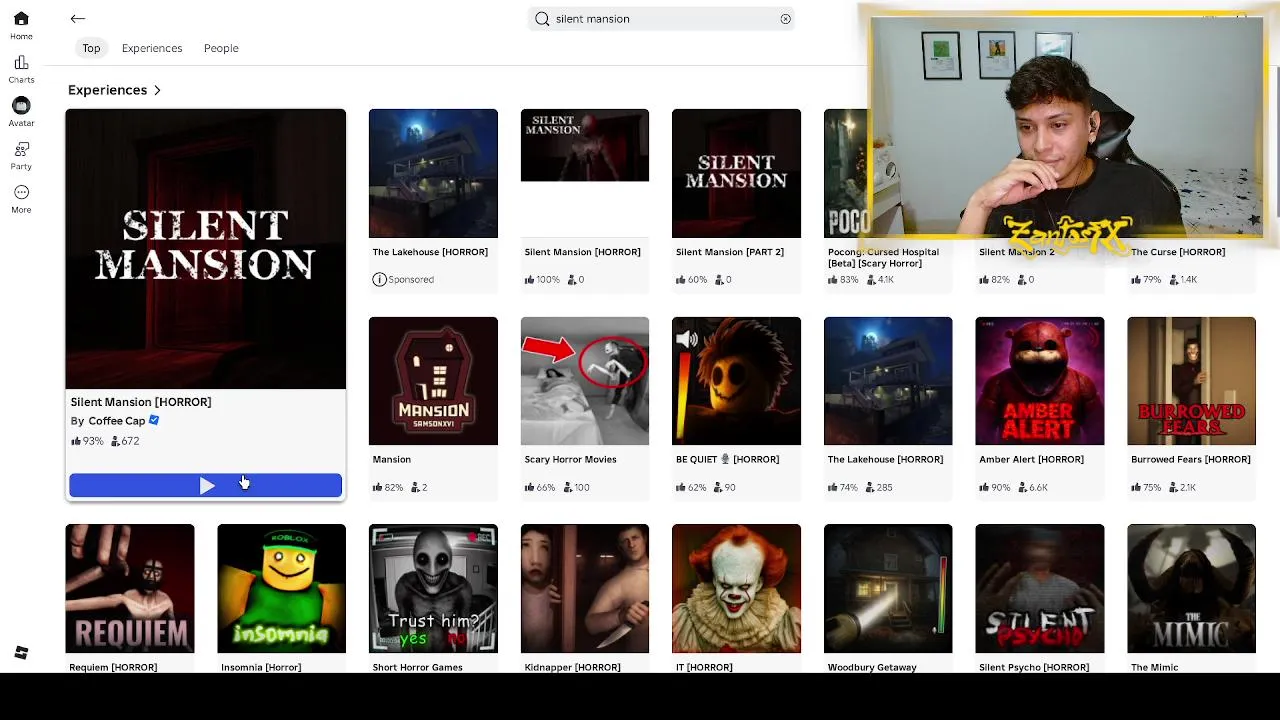Image resolution: width=1280 pixels, height=720 pixels.
Task: Open Short Horror Games thumbnail
Action: coord(433,588)
